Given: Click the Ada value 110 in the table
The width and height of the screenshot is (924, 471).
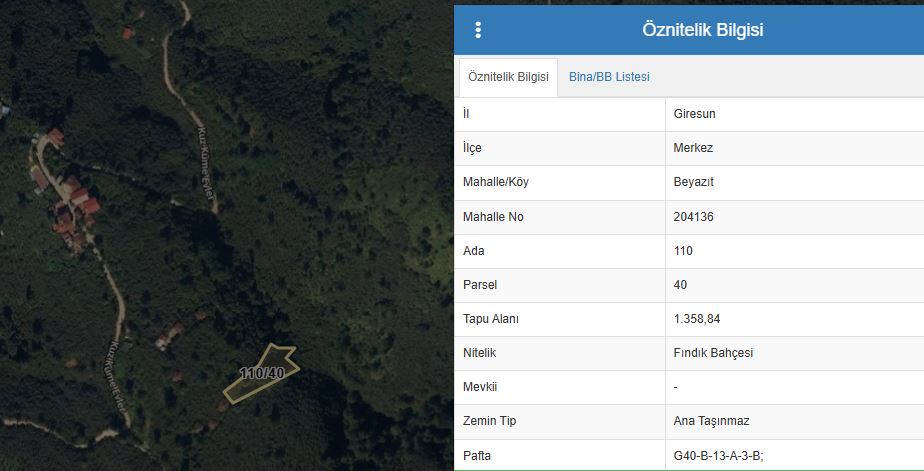Looking at the screenshot, I should click(x=683, y=251).
